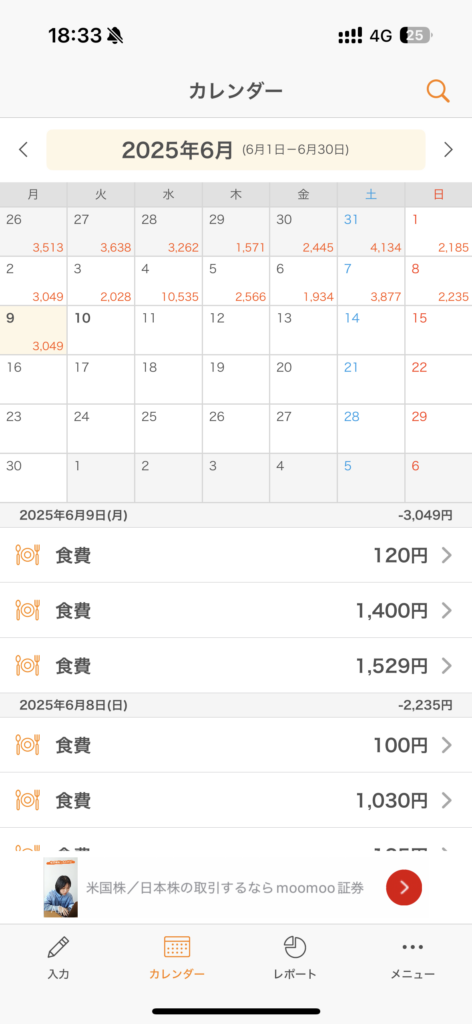
Task: Select June 4 with 10,535 spending
Action: (168, 281)
